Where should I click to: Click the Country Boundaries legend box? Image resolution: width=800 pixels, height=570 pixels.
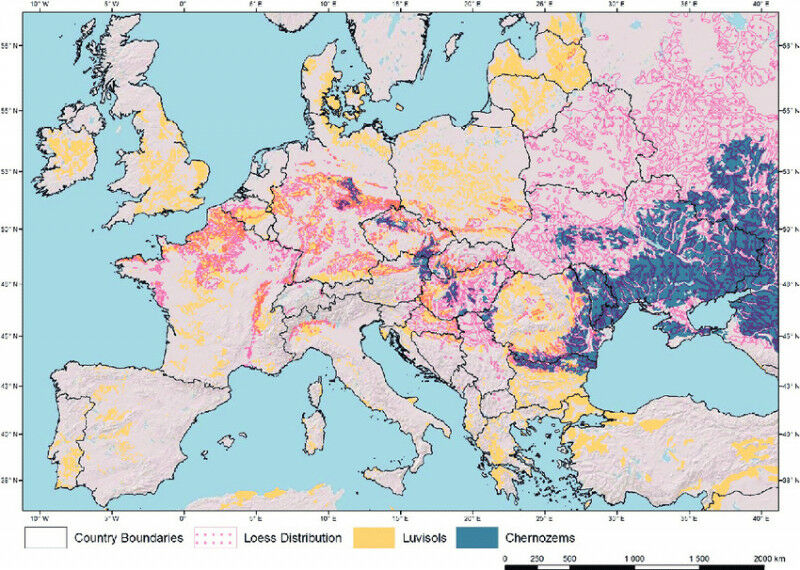pos(44,538)
